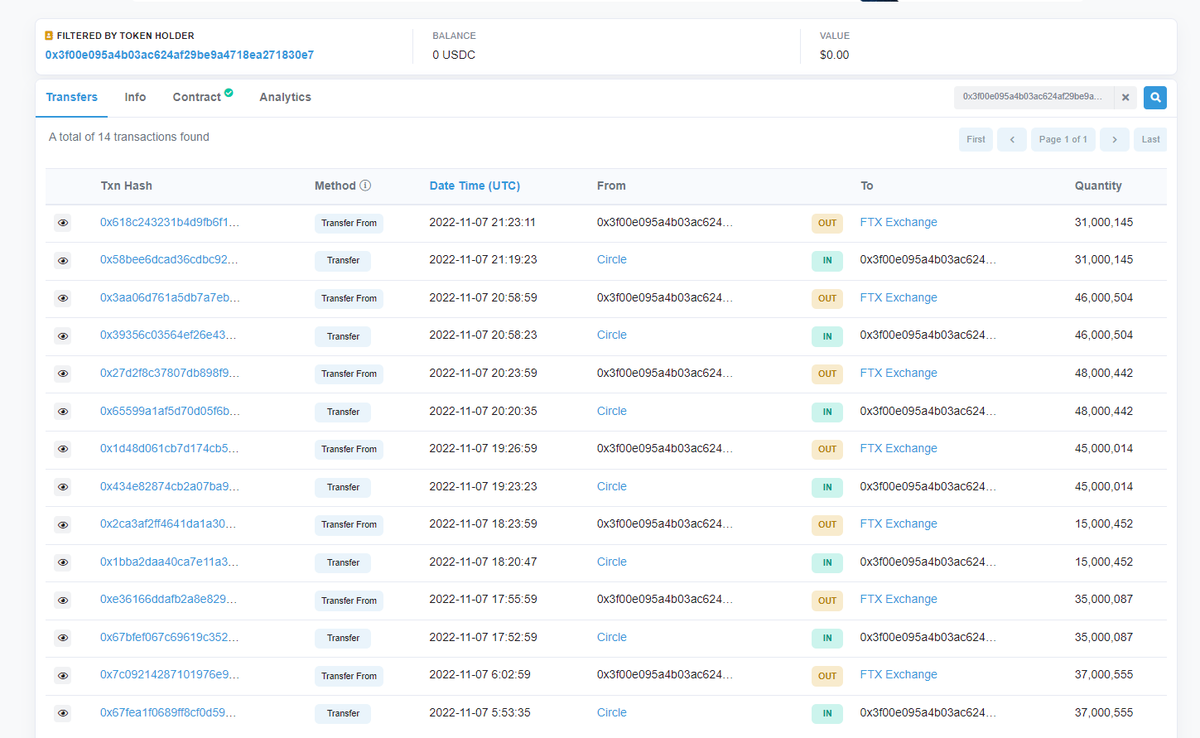View details eye for txn 0x434e82874cb2a07ba9

[x=63, y=487]
